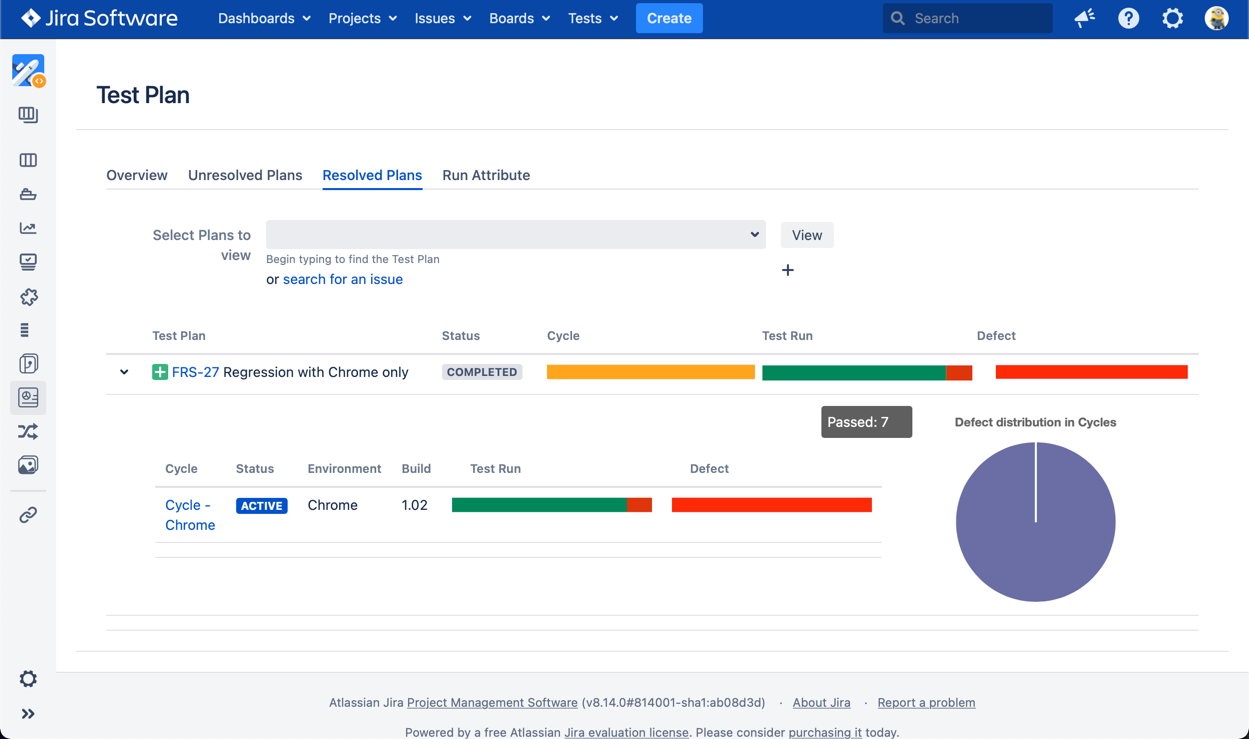Click the shuffle arrows icon in sidebar
The image size is (1249, 739).
(x=28, y=432)
